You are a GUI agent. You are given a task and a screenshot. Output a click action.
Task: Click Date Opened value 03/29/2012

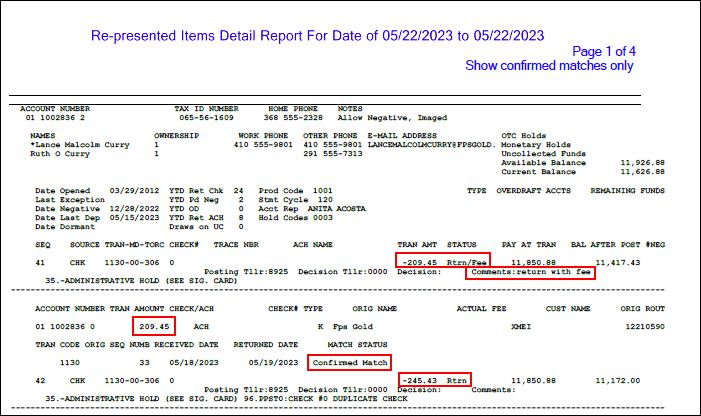[134, 191]
